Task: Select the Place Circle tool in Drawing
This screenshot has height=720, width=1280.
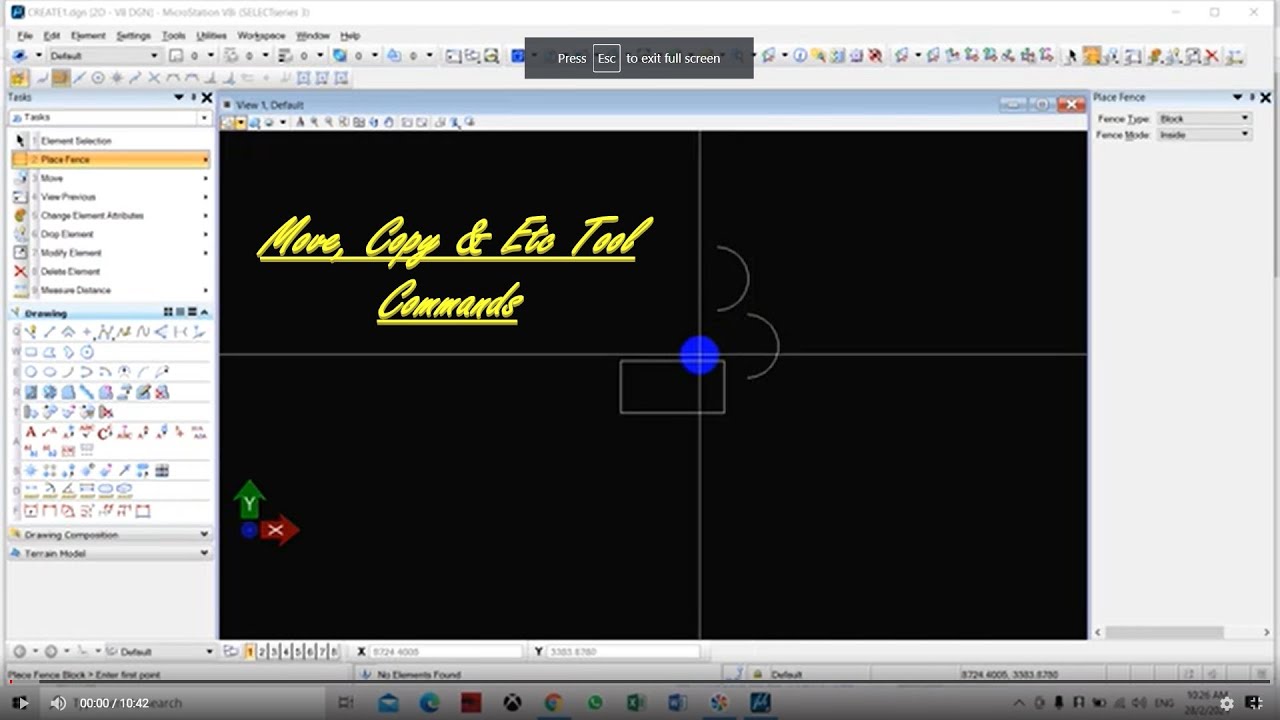Action: click(x=32, y=372)
